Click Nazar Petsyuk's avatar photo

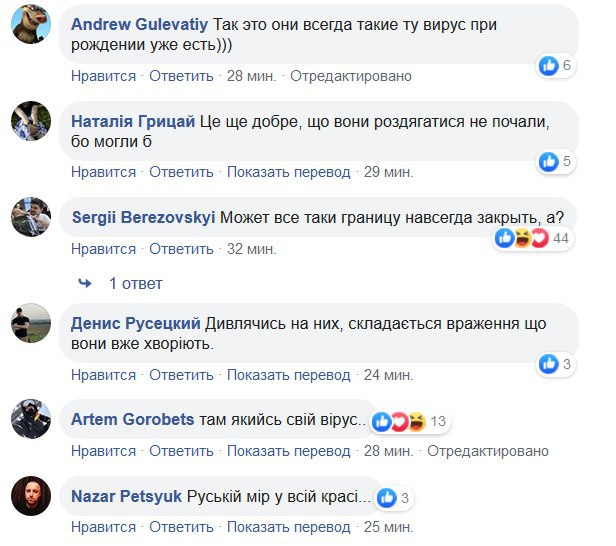click(x=31, y=497)
